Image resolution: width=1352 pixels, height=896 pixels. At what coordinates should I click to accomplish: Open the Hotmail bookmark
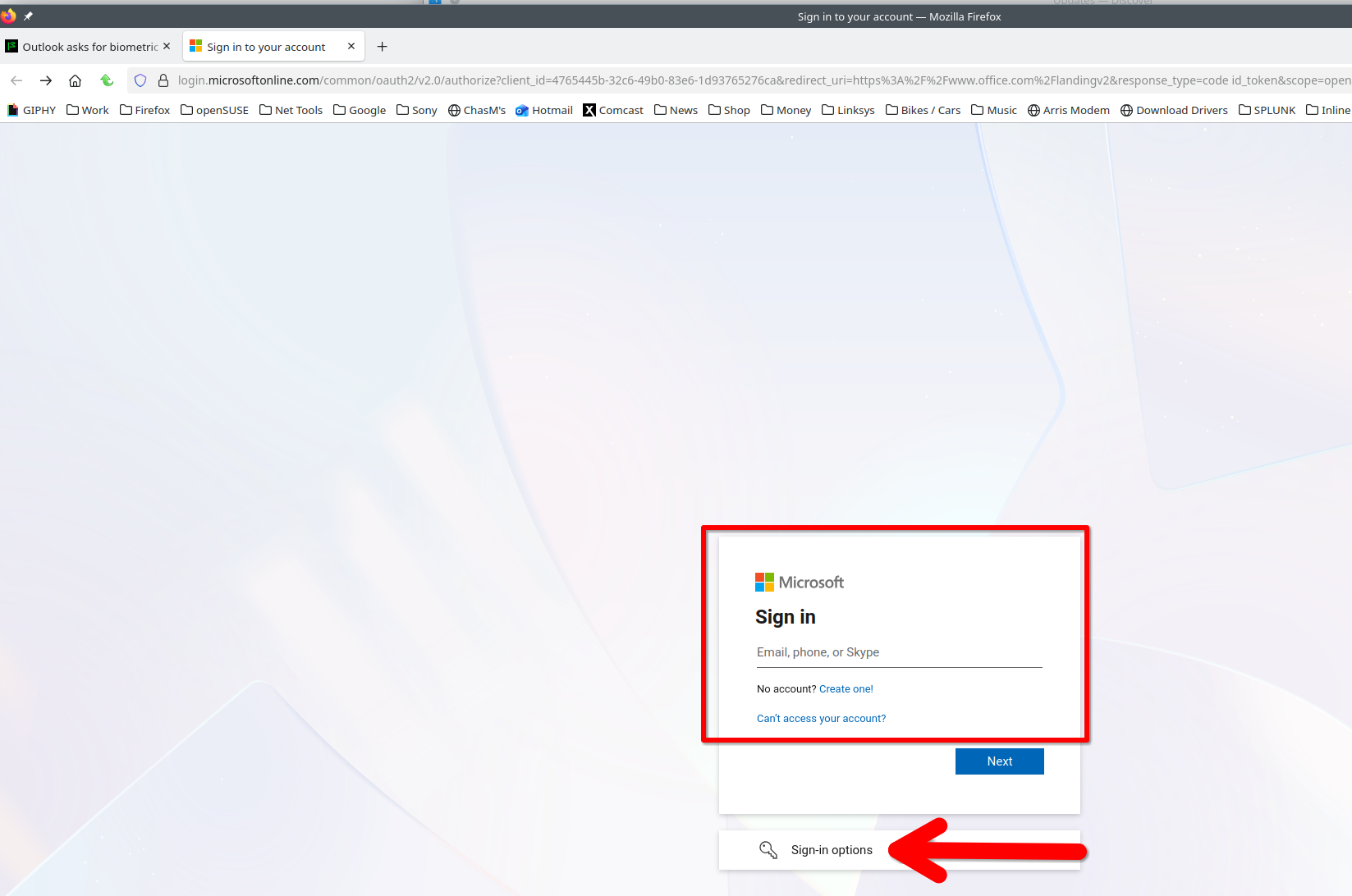point(544,110)
